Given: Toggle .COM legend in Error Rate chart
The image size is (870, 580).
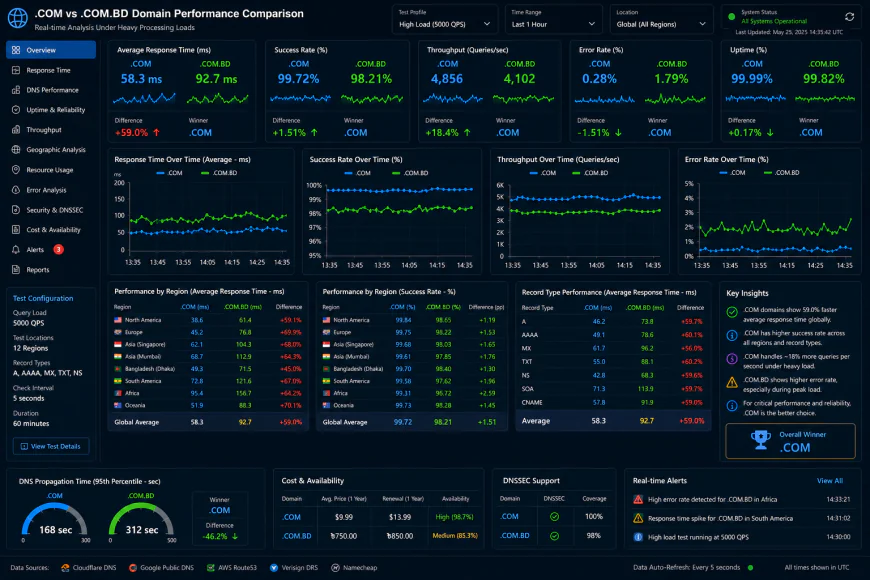Looking at the screenshot, I should point(732,173).
